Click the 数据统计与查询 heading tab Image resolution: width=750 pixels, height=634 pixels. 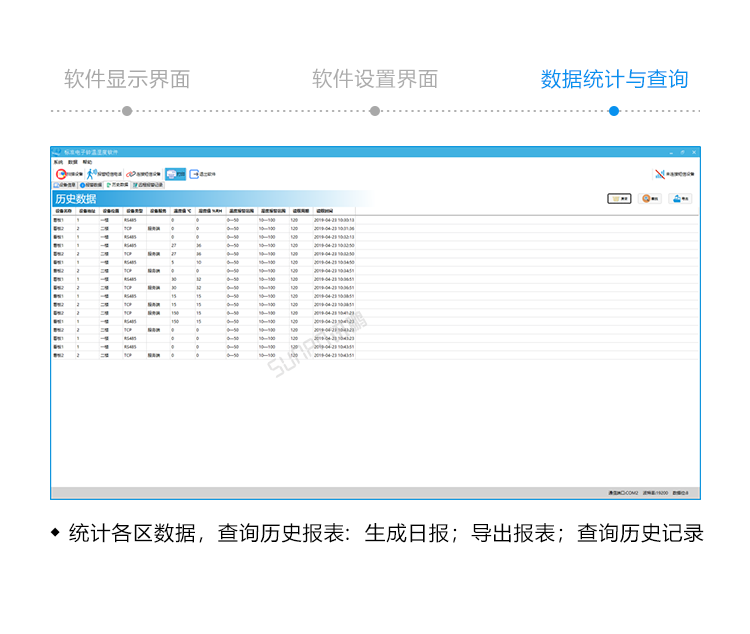(x=614, y=79)
